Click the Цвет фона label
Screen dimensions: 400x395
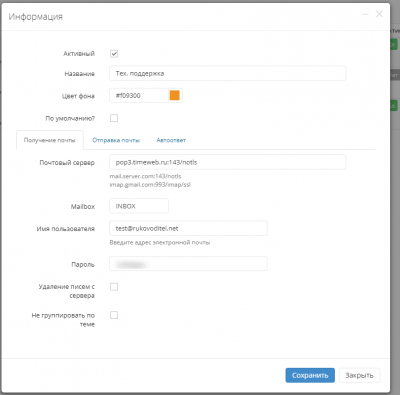coord(78,96)
